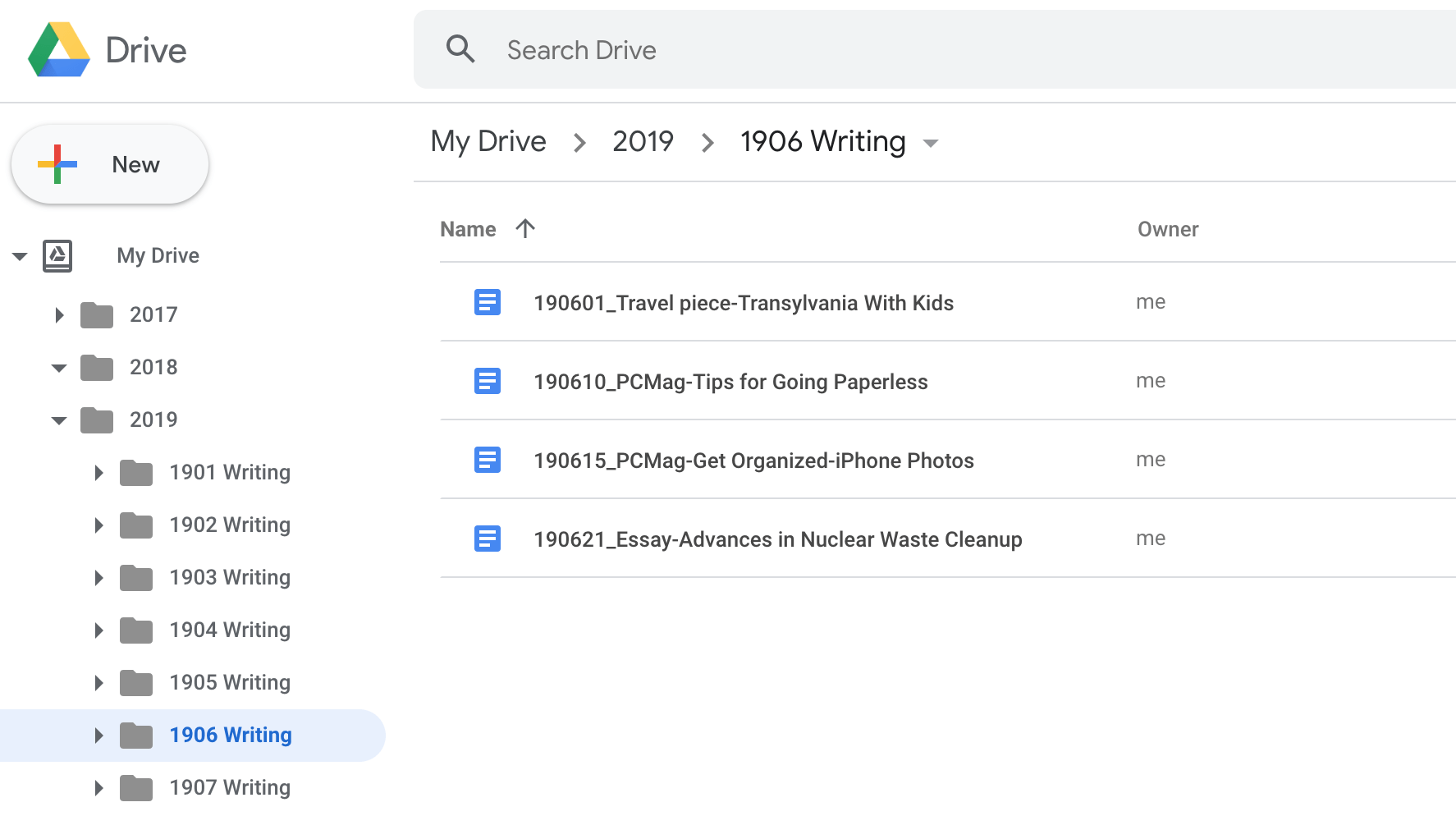
Task: Navigate to 2019 in the breadcrumb
Action: click(x=643, y=141)
